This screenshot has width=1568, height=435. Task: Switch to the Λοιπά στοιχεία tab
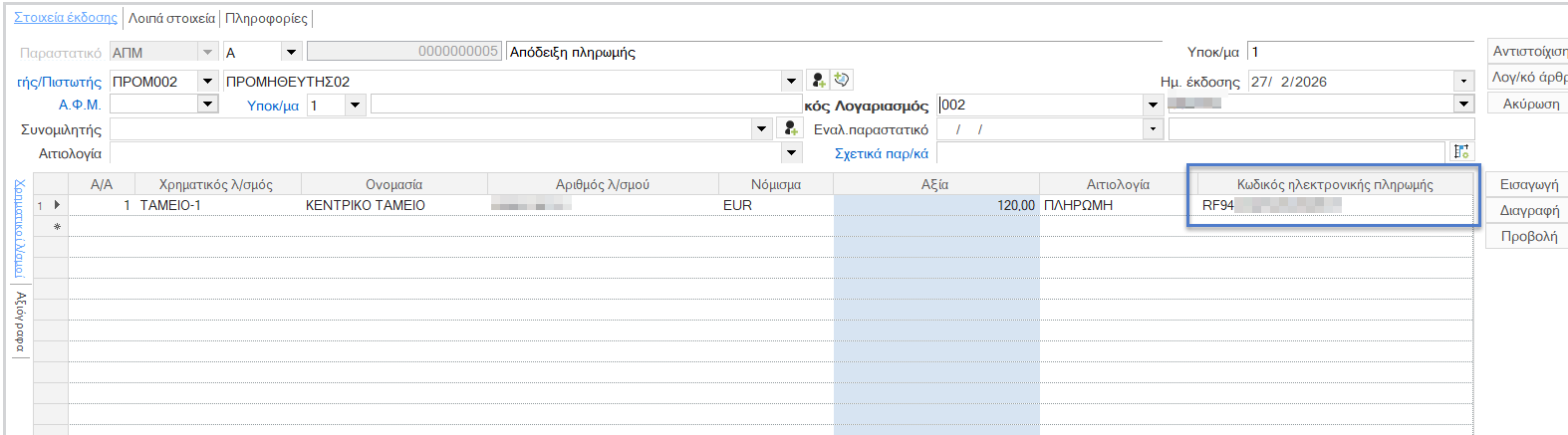click(171, 18)
